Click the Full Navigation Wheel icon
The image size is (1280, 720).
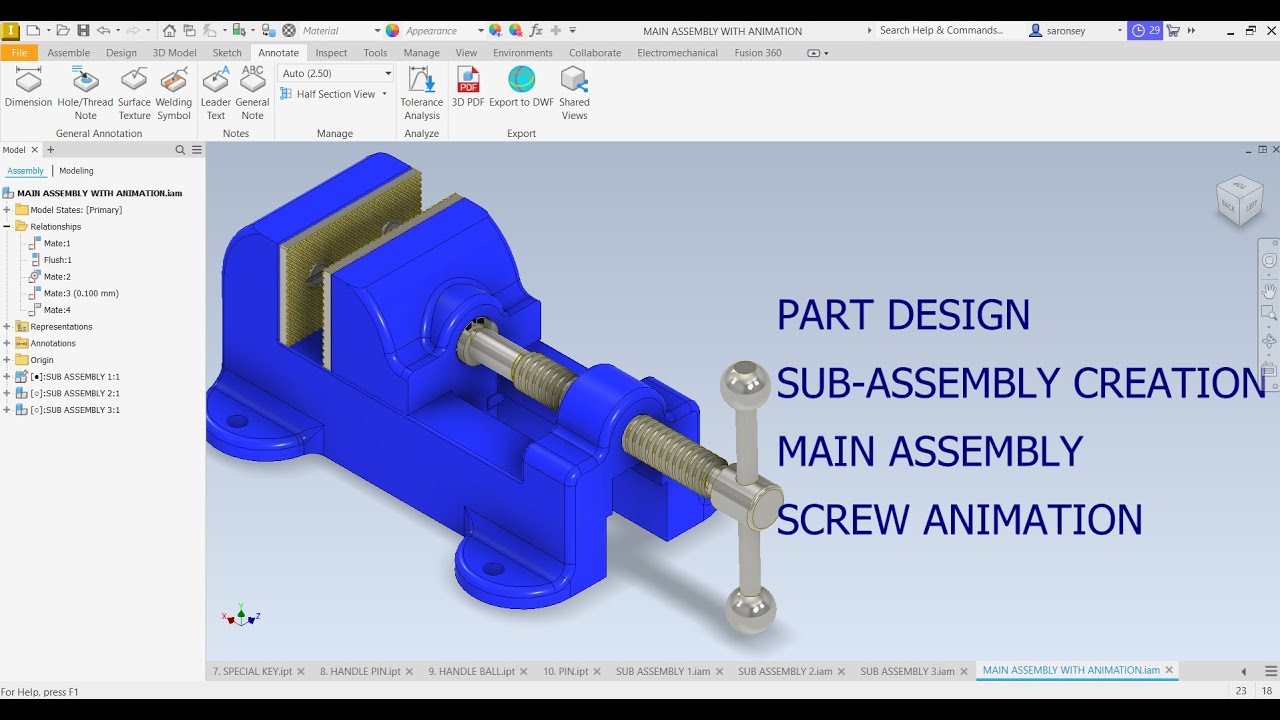tap(1269, 261)
